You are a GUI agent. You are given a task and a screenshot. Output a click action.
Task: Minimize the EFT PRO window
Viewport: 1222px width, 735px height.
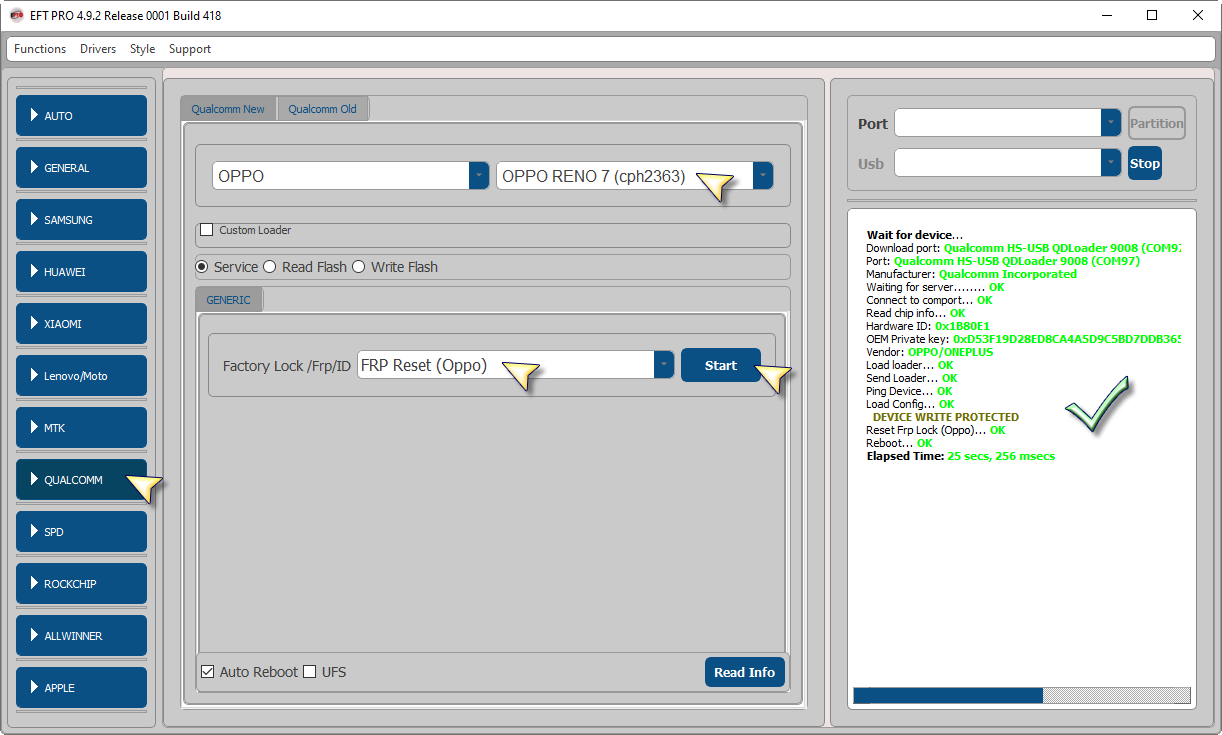coord(1107,15)
